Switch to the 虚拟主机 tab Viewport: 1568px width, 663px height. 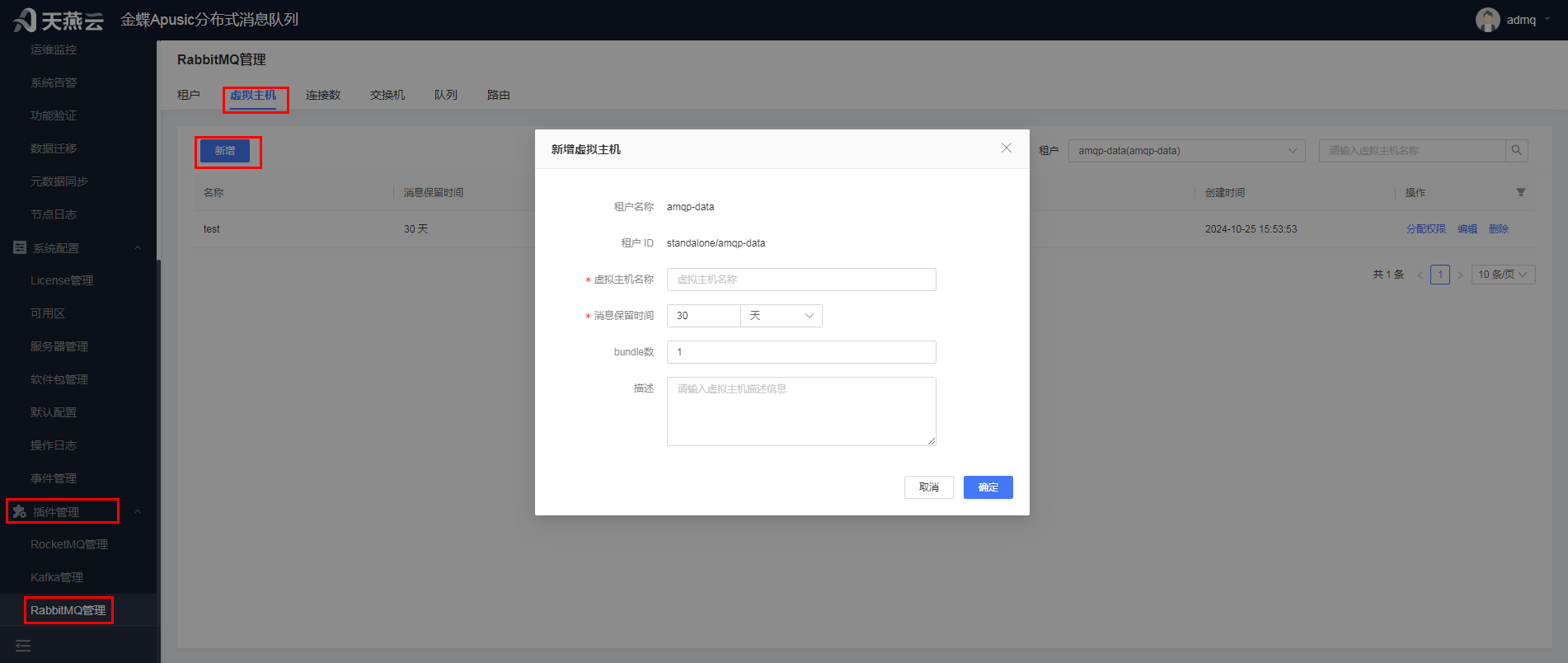(253, 95)
